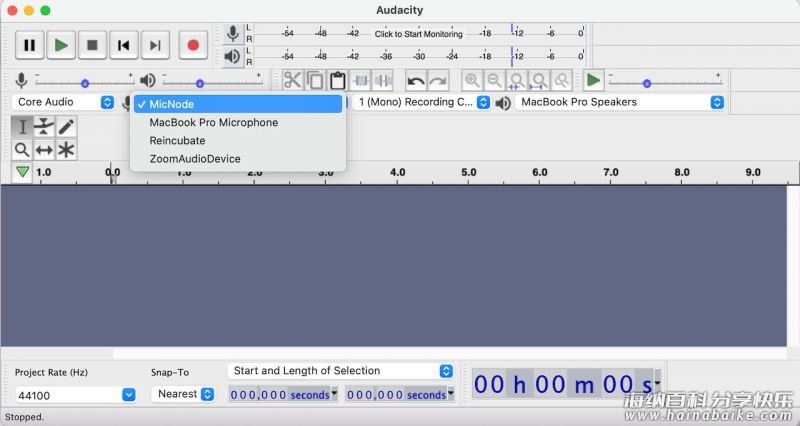Select the Zoom magnifier tool

[22, 150]
